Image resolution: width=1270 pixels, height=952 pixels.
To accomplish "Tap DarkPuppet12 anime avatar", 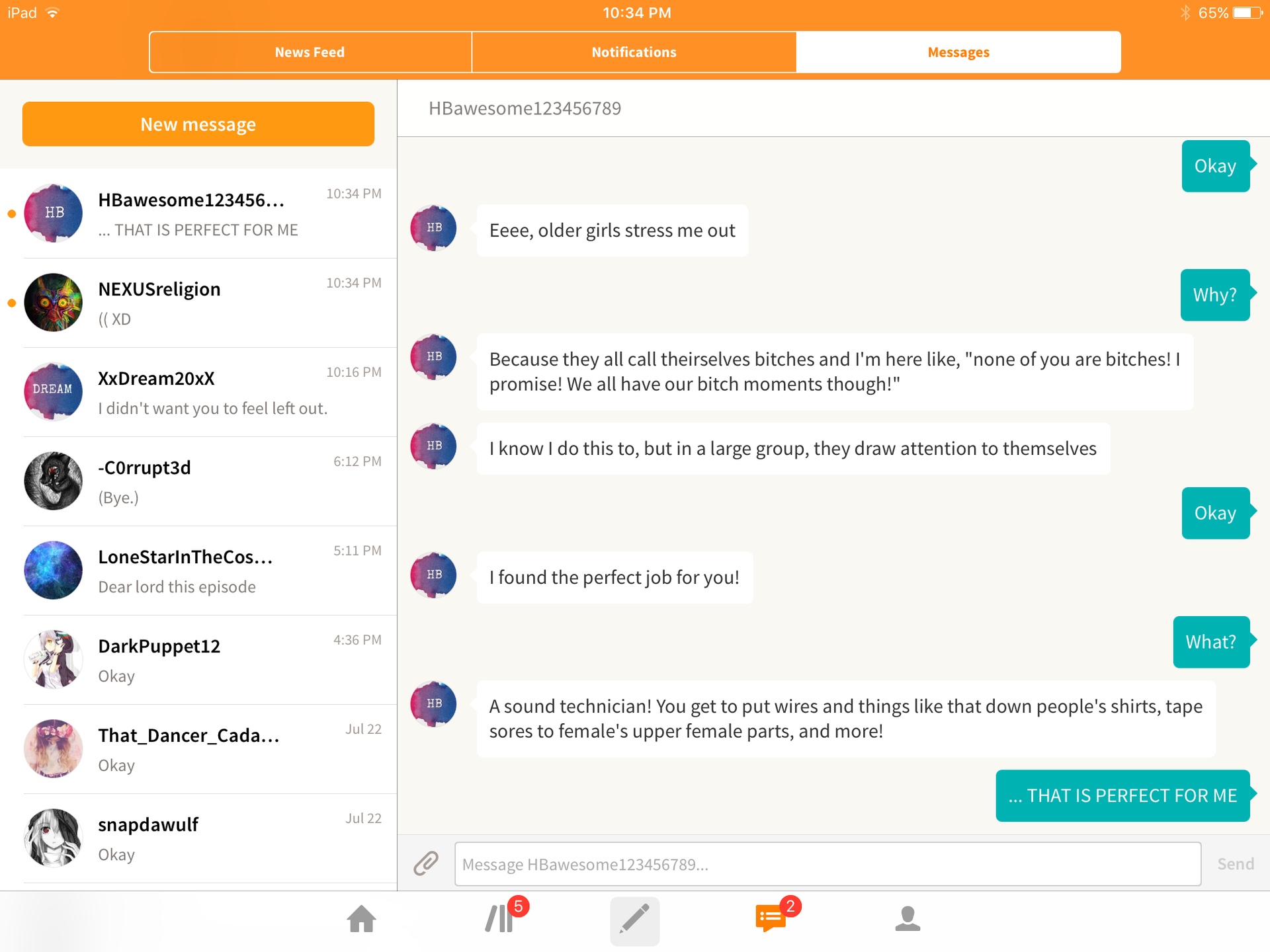I will pyautogui.click(x=54, y=659).
